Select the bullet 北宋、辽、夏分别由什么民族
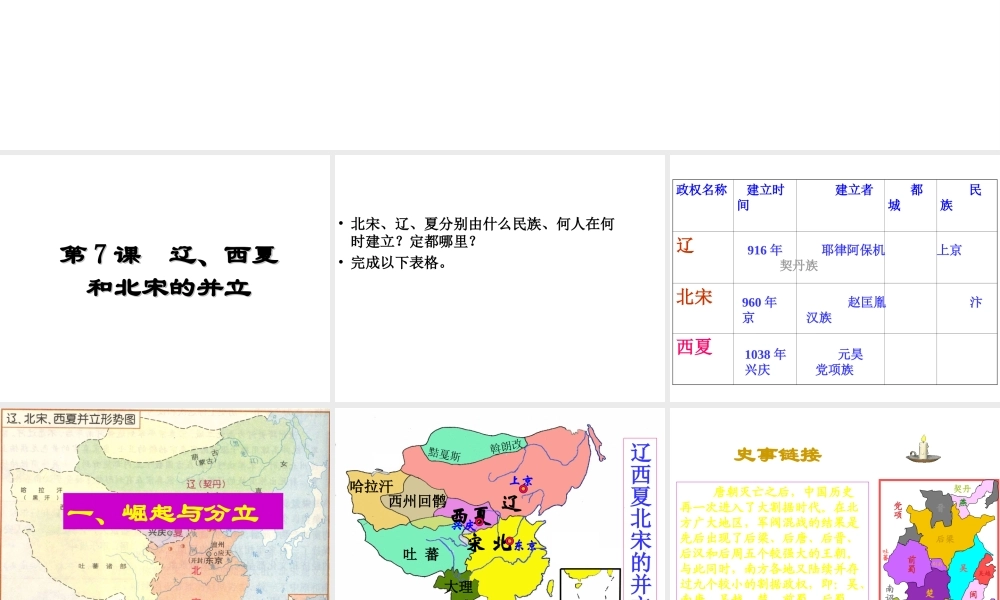The width and height of the screenshot is (1000, 600). click(x=483, y=232)
